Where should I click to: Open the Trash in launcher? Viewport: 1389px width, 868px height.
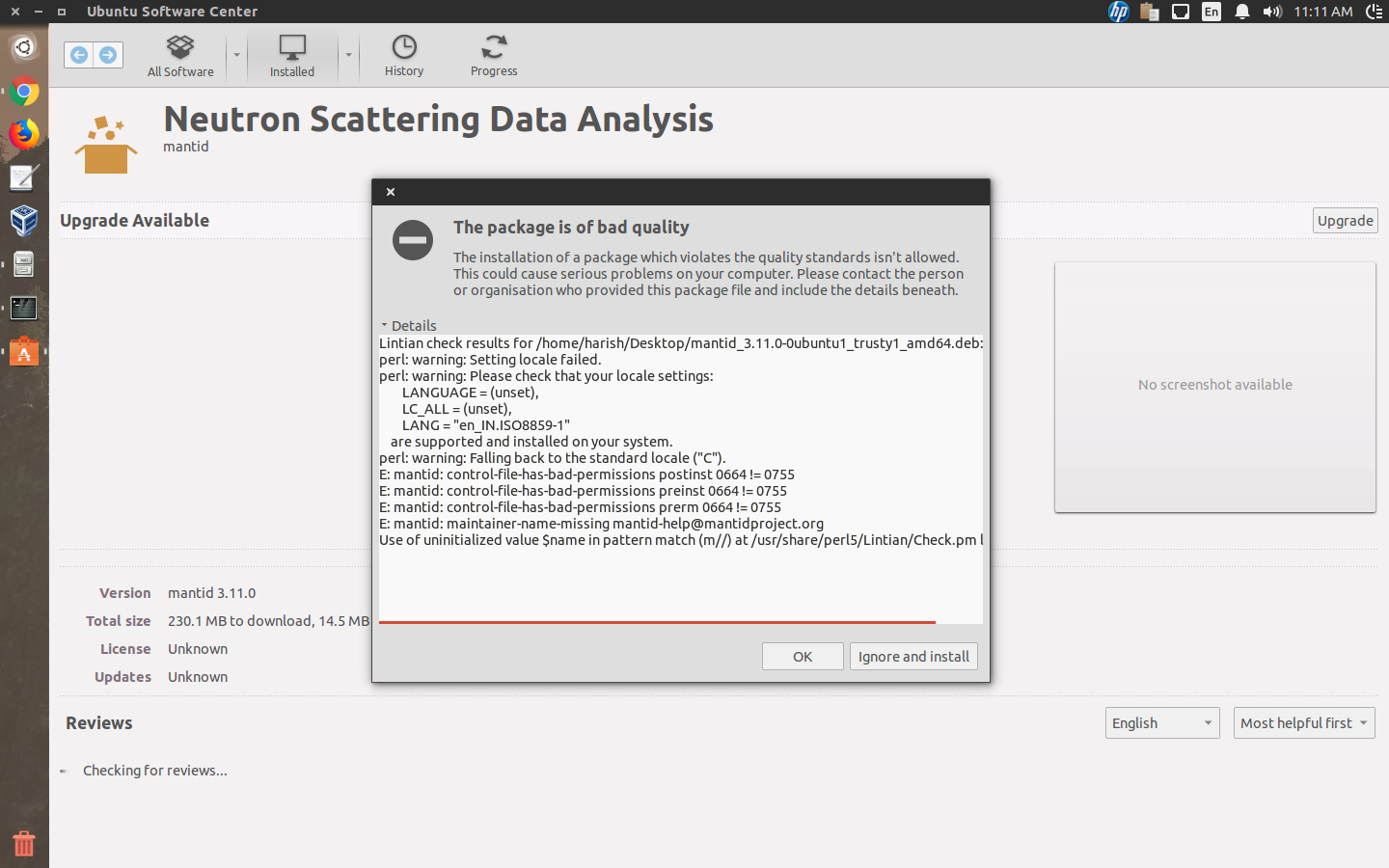pos(24,843)
